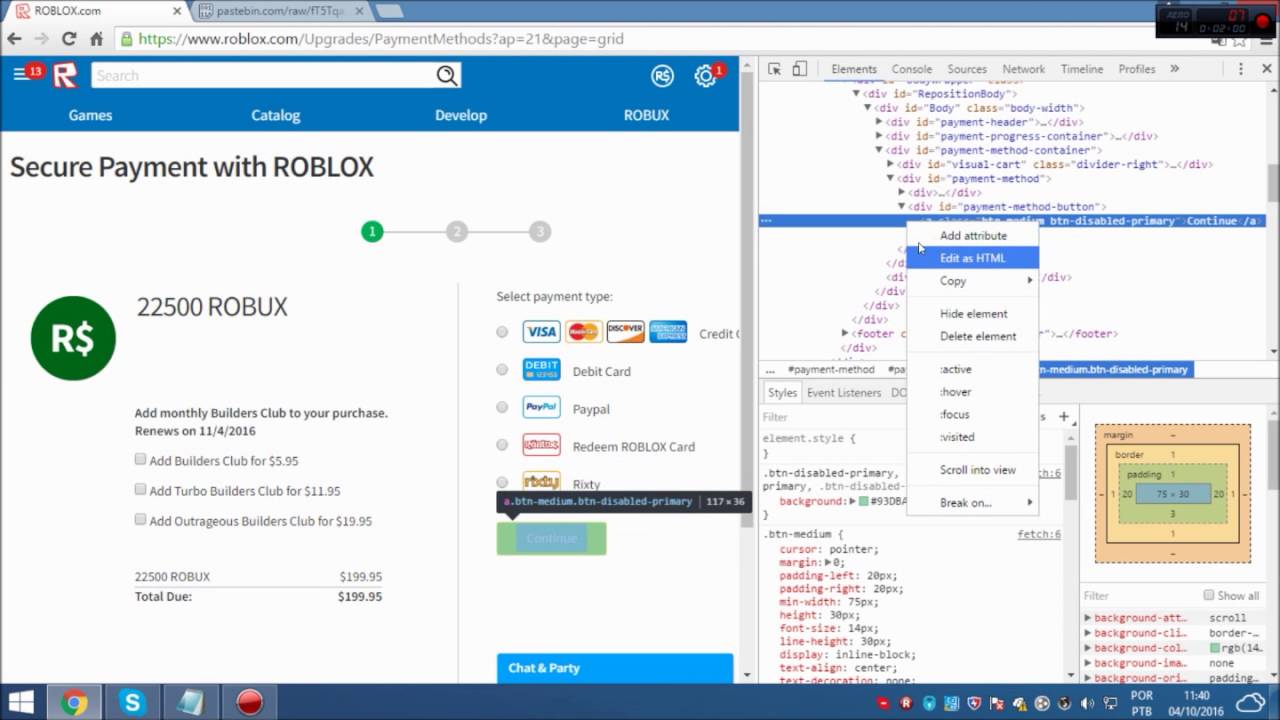The image size is (1280, 720).
Task: Click the PayPal logo icon
Action: click(541, 407)
